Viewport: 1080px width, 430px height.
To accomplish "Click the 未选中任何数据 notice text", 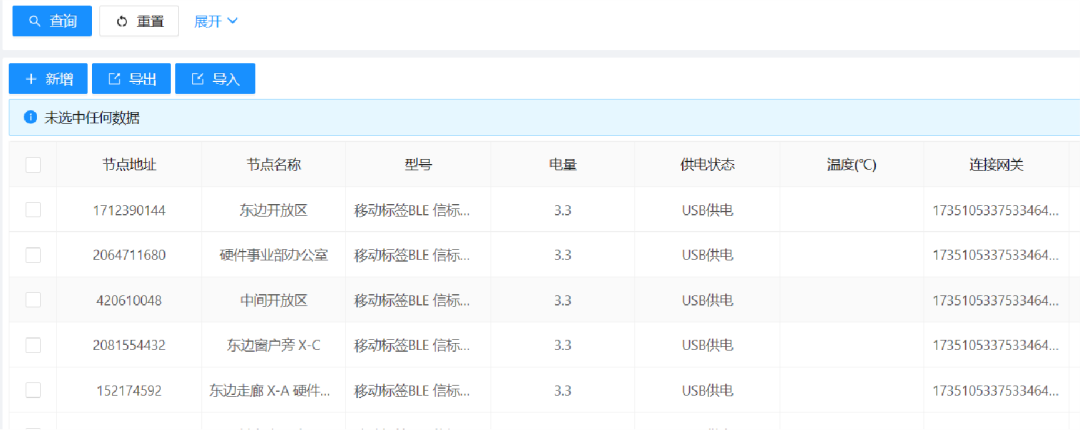I will coord(92,118).
